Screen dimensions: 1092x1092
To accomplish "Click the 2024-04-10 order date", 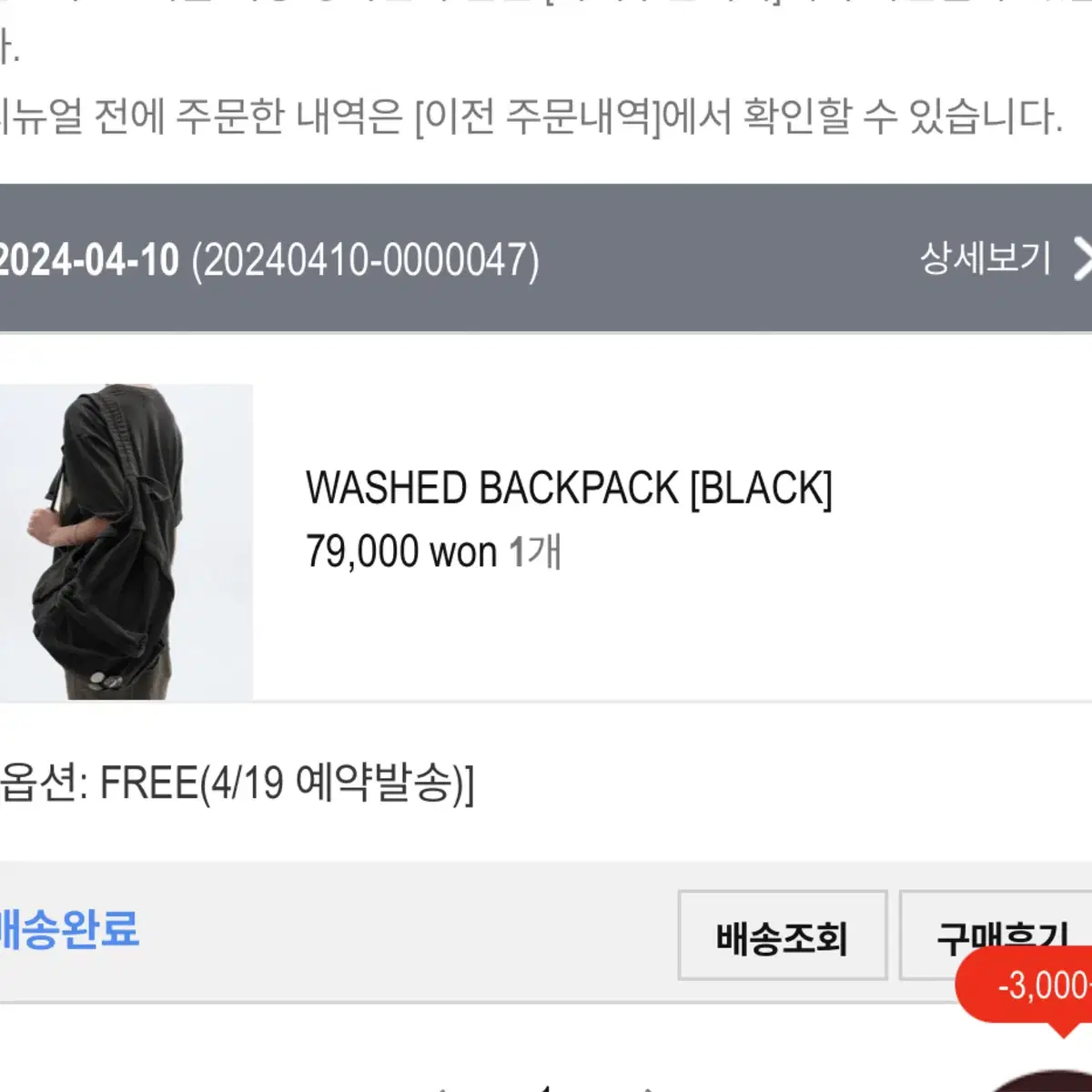I will [x=89, y=260].
